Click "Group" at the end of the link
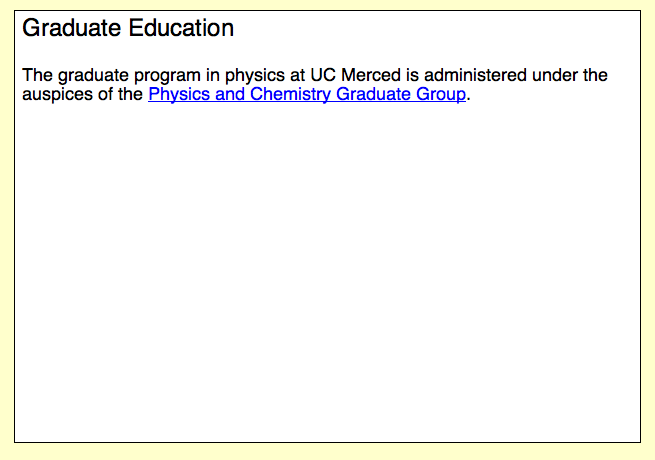The image size is (655, 460). pyautogui.click(x=441, y=95)
